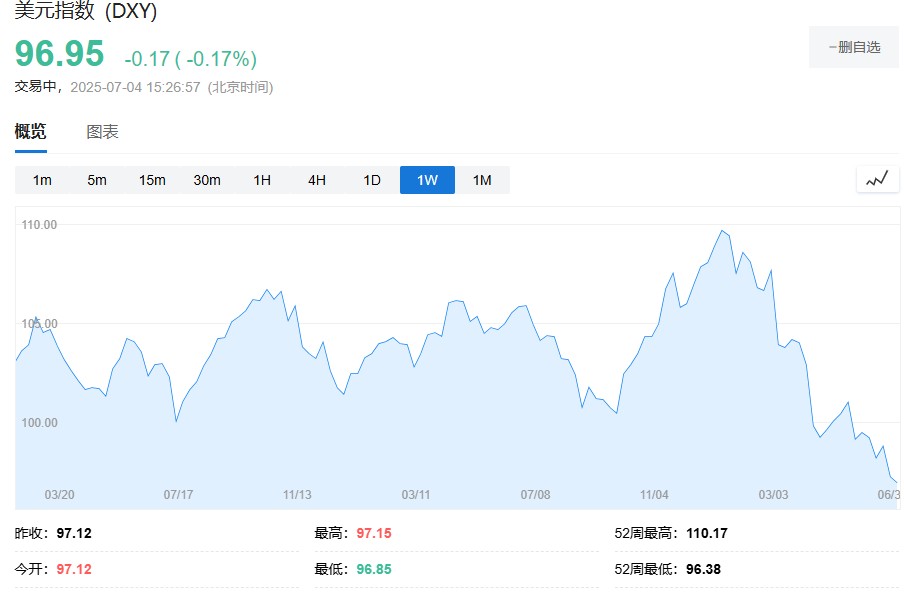This screenshot has width=904, height=594.
Task: Select the 5m interval button
Action: tap(97, 180)
